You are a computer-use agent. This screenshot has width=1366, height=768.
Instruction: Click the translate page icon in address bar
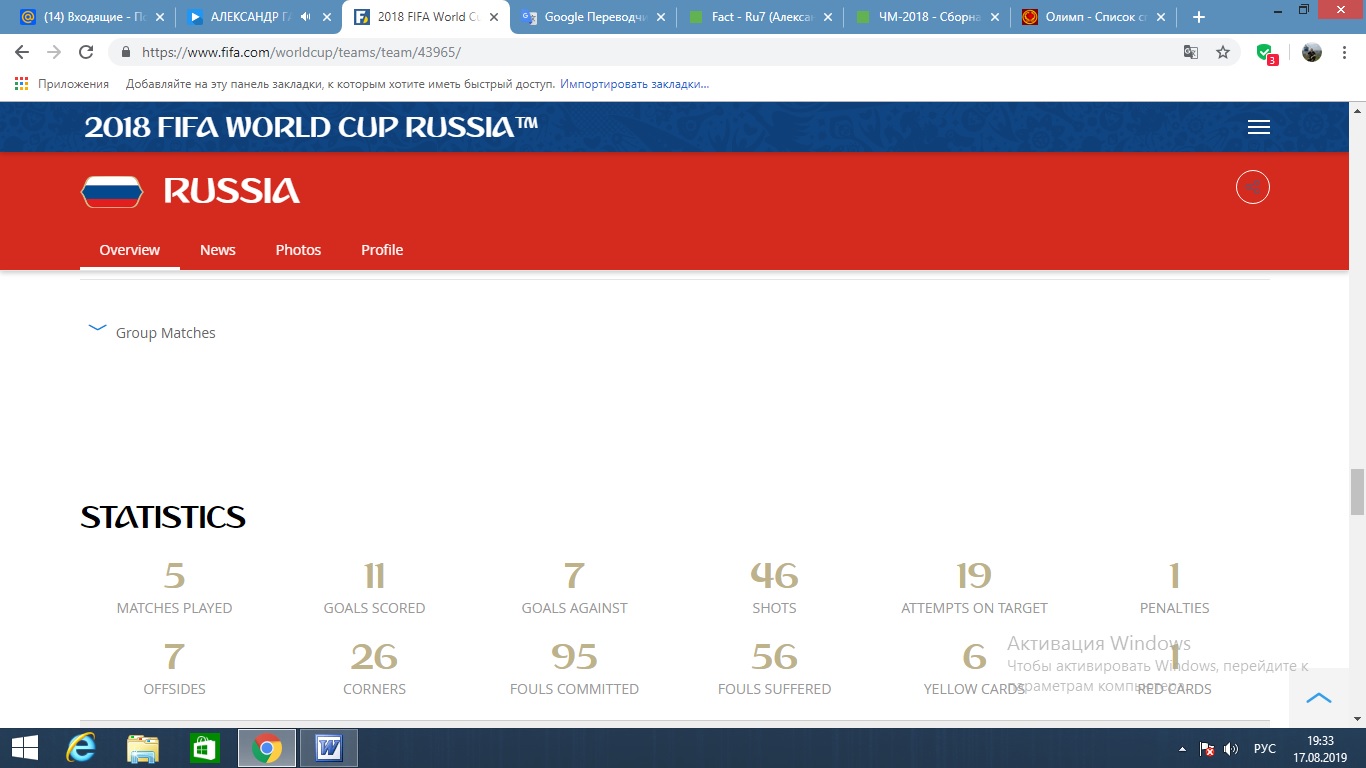pos(1191,52)
